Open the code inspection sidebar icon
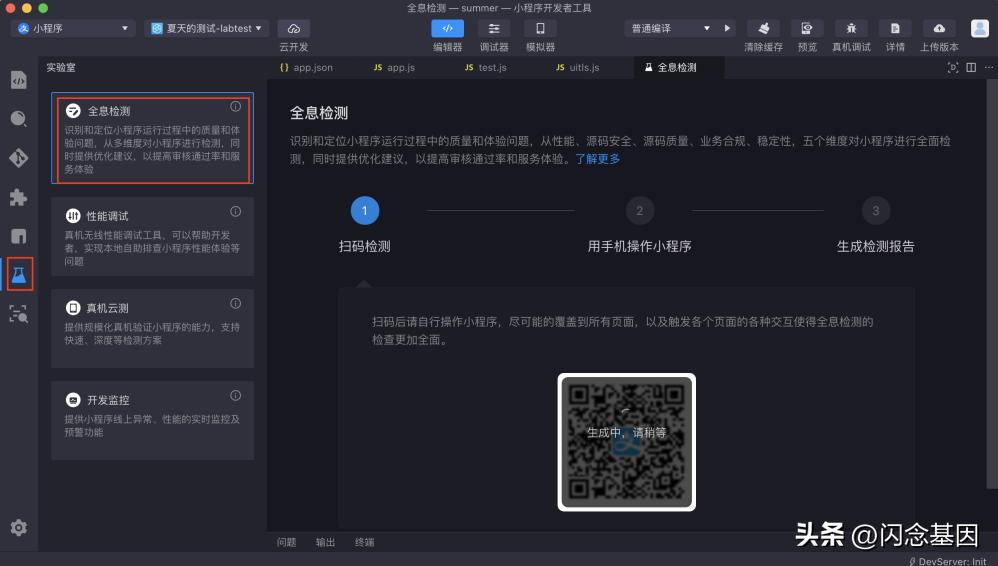This screenshot has width=998, height=566. [18, 314]
